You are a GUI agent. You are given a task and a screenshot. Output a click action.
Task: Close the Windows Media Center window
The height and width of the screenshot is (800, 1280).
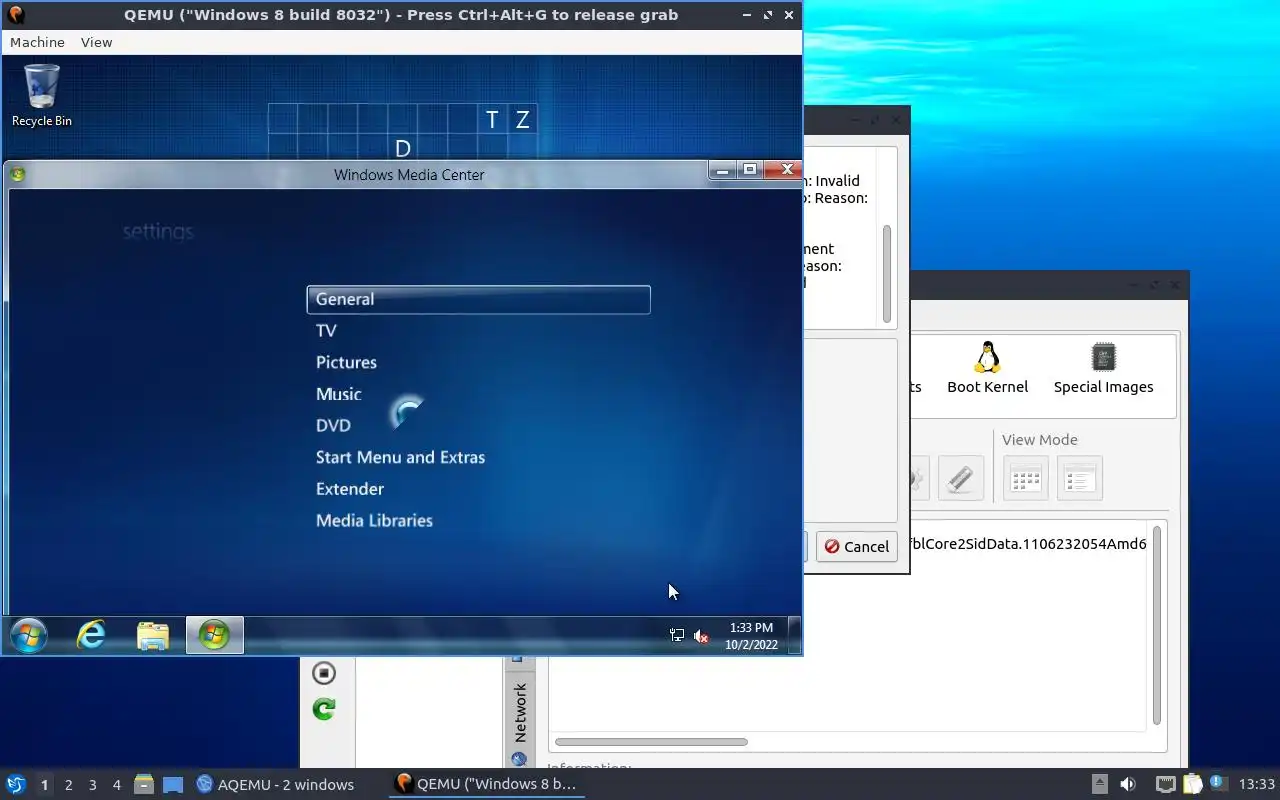click(783, 171)
